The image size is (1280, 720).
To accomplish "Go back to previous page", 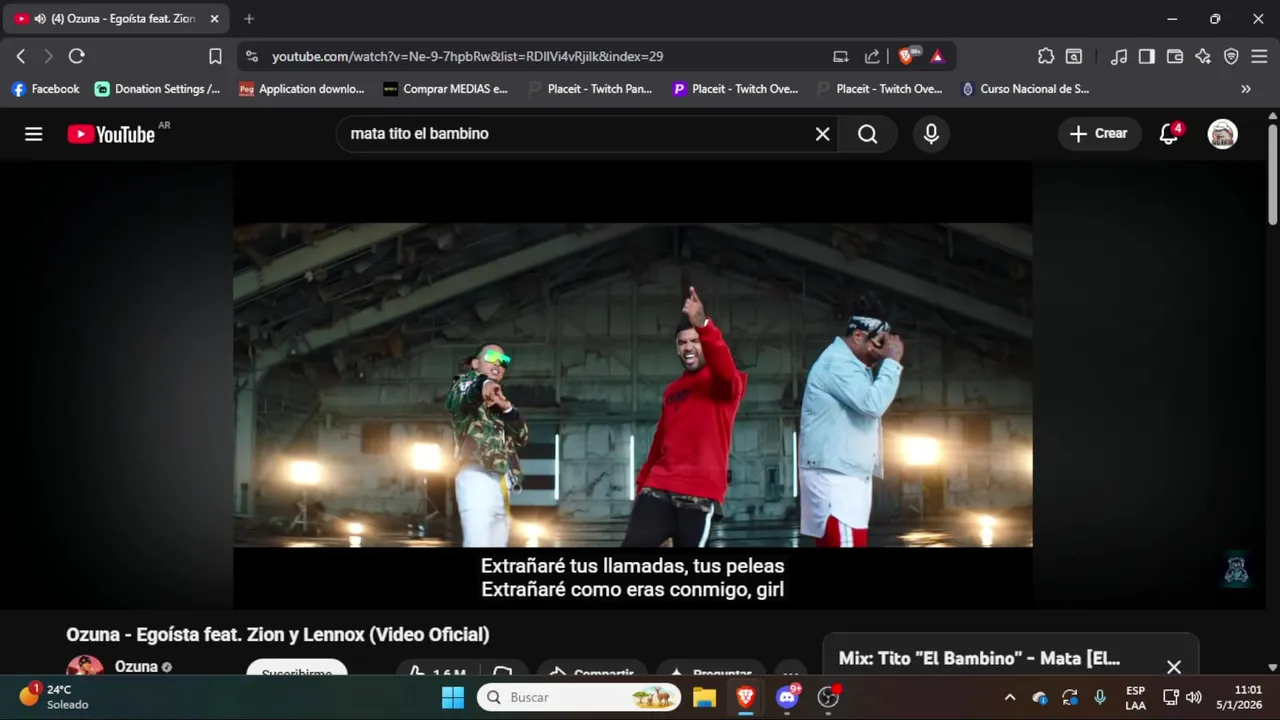I will pyautogui.click(x=21, y=56).
